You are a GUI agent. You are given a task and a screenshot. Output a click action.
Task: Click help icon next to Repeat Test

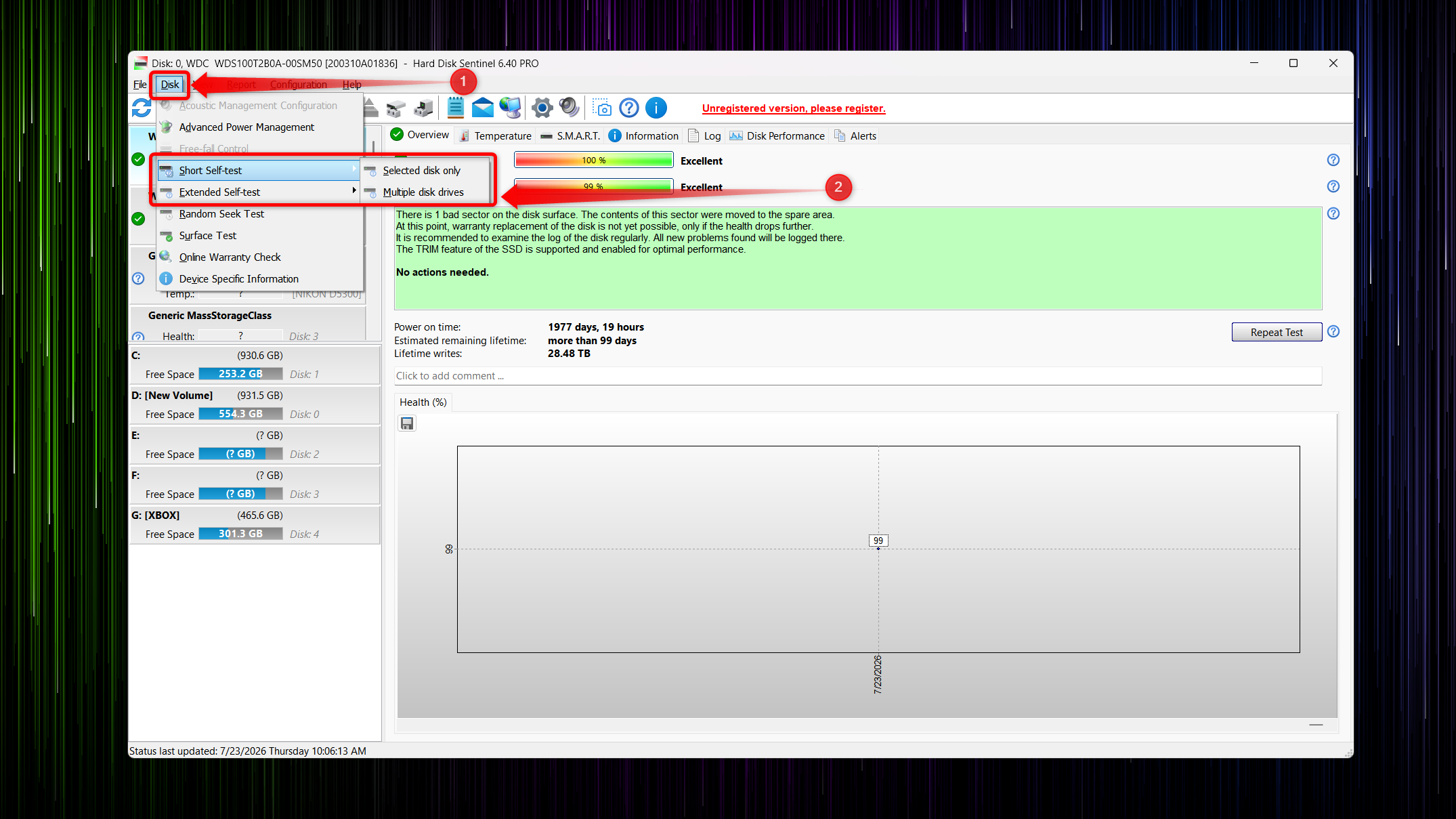[1333, 331]
